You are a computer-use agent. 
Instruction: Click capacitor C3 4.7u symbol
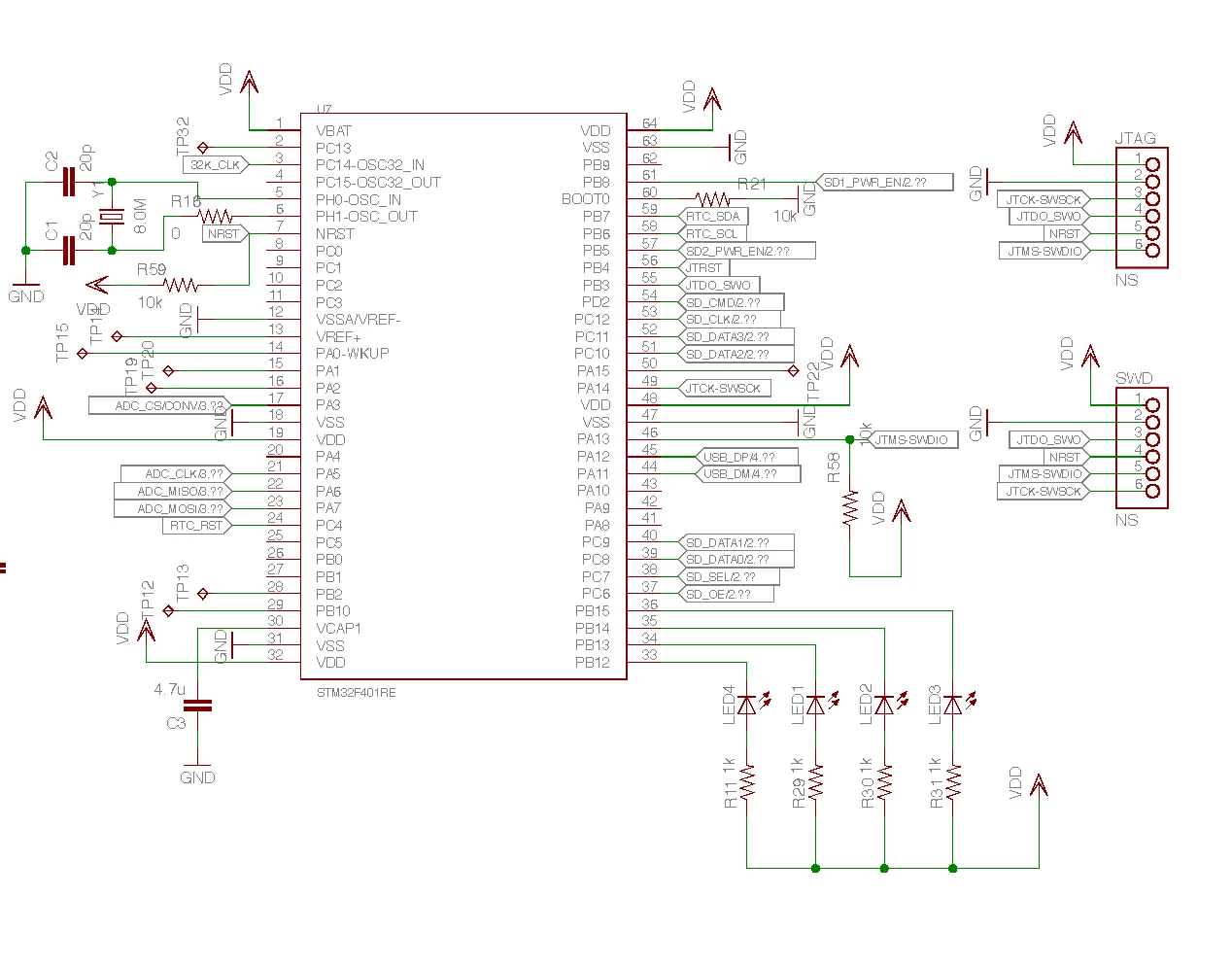(x=197, y=706)
